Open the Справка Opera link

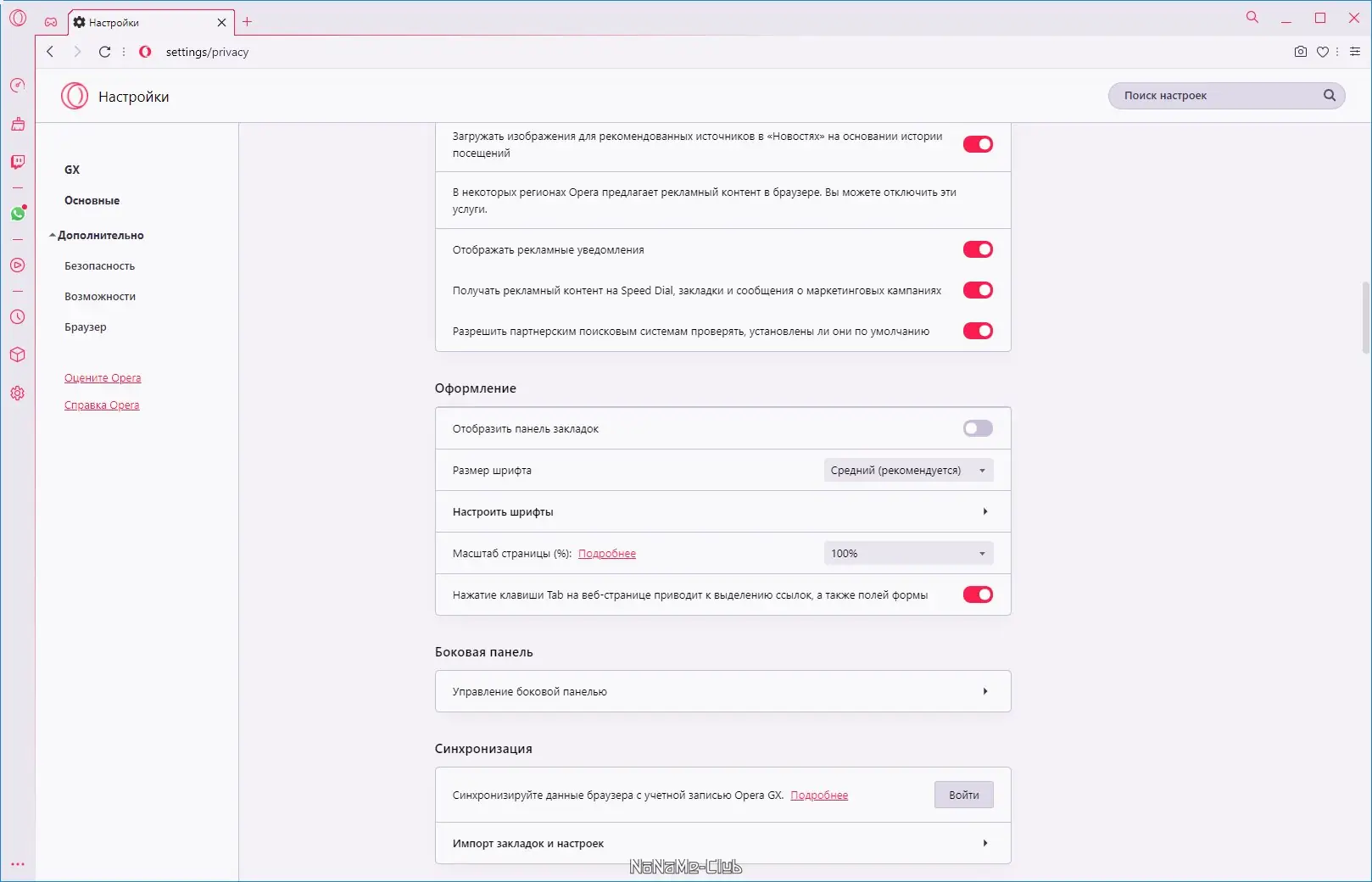(x=102, y=405)
